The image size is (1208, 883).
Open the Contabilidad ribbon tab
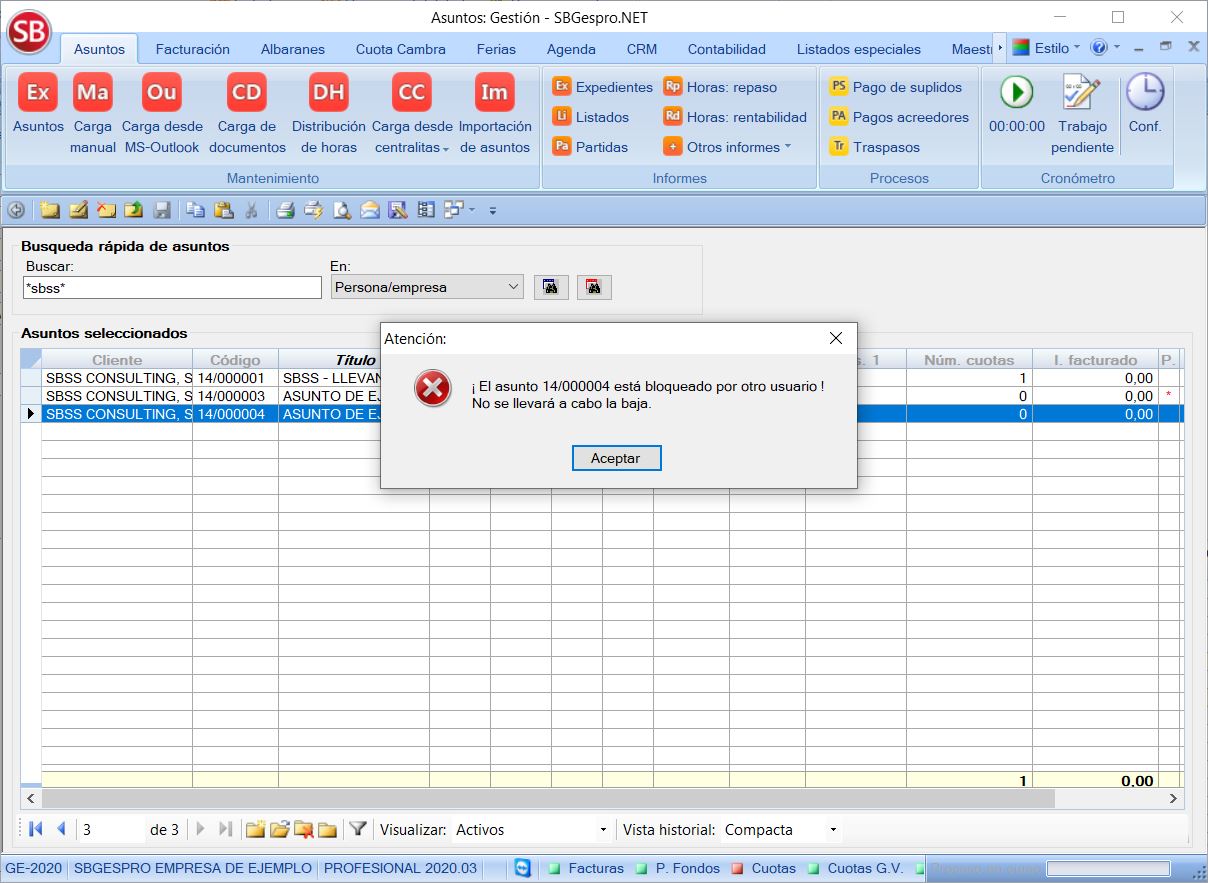coord(726,49)
